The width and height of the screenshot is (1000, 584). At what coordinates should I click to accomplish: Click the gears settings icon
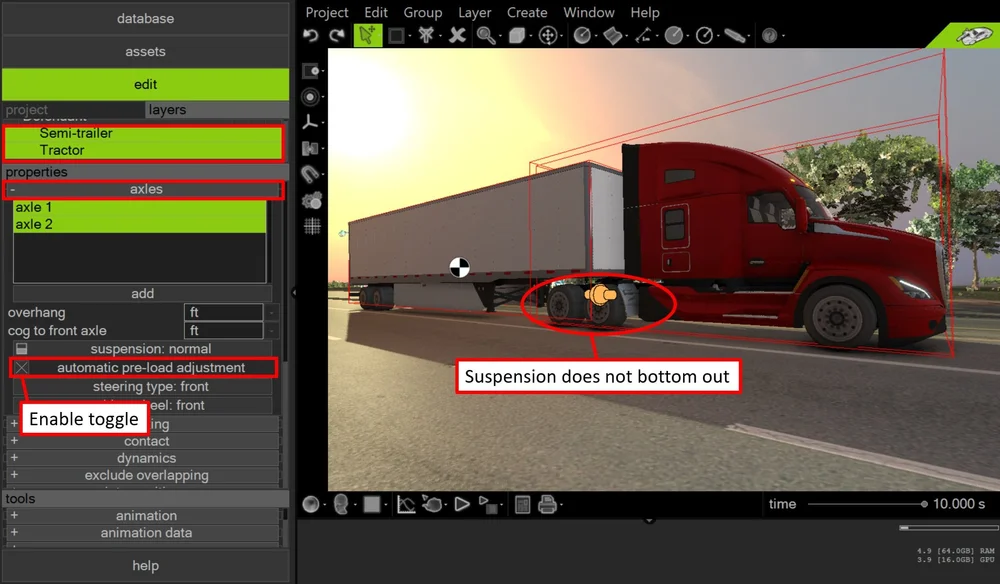pyautogui.click(x=311, y=200)
